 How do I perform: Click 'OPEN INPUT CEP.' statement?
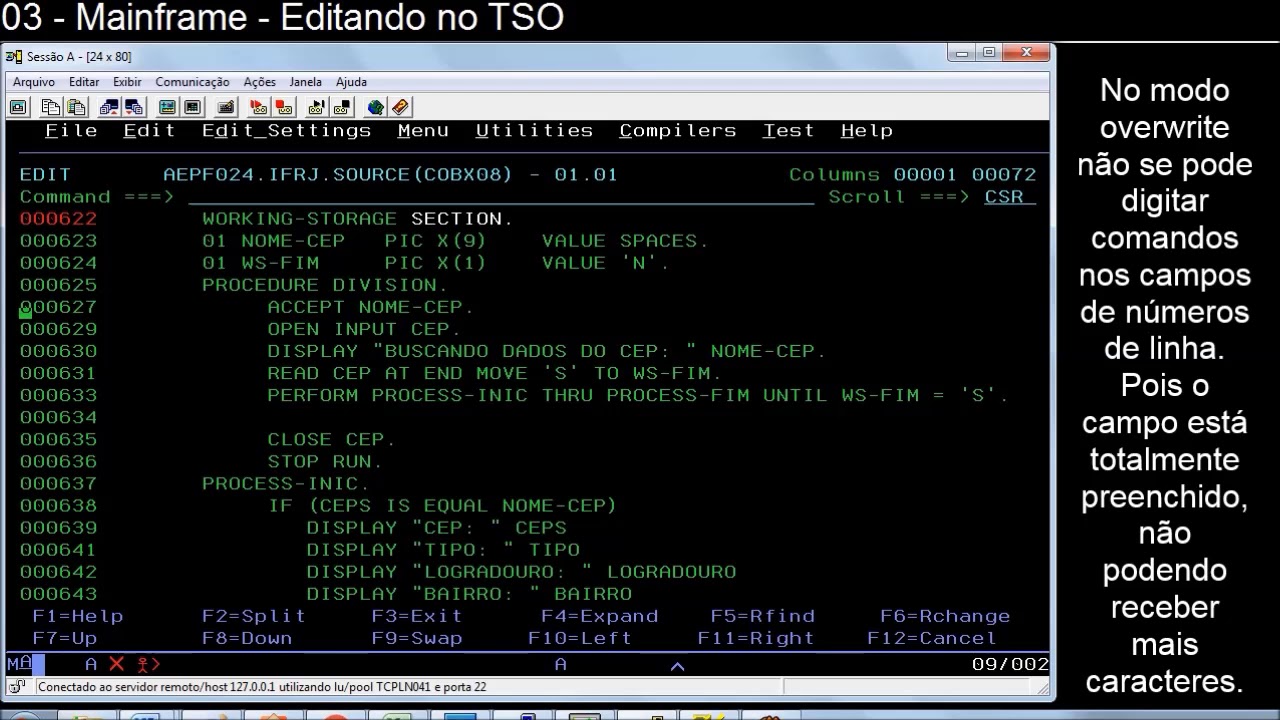(x=365, y=329)
